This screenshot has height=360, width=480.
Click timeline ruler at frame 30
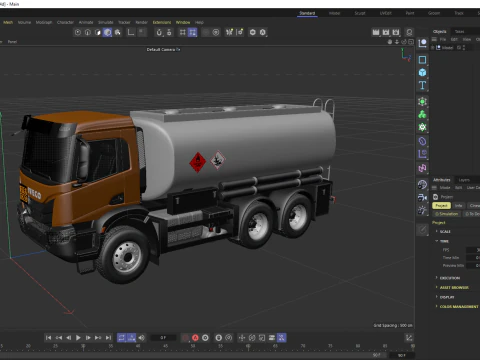click(83, 347)
